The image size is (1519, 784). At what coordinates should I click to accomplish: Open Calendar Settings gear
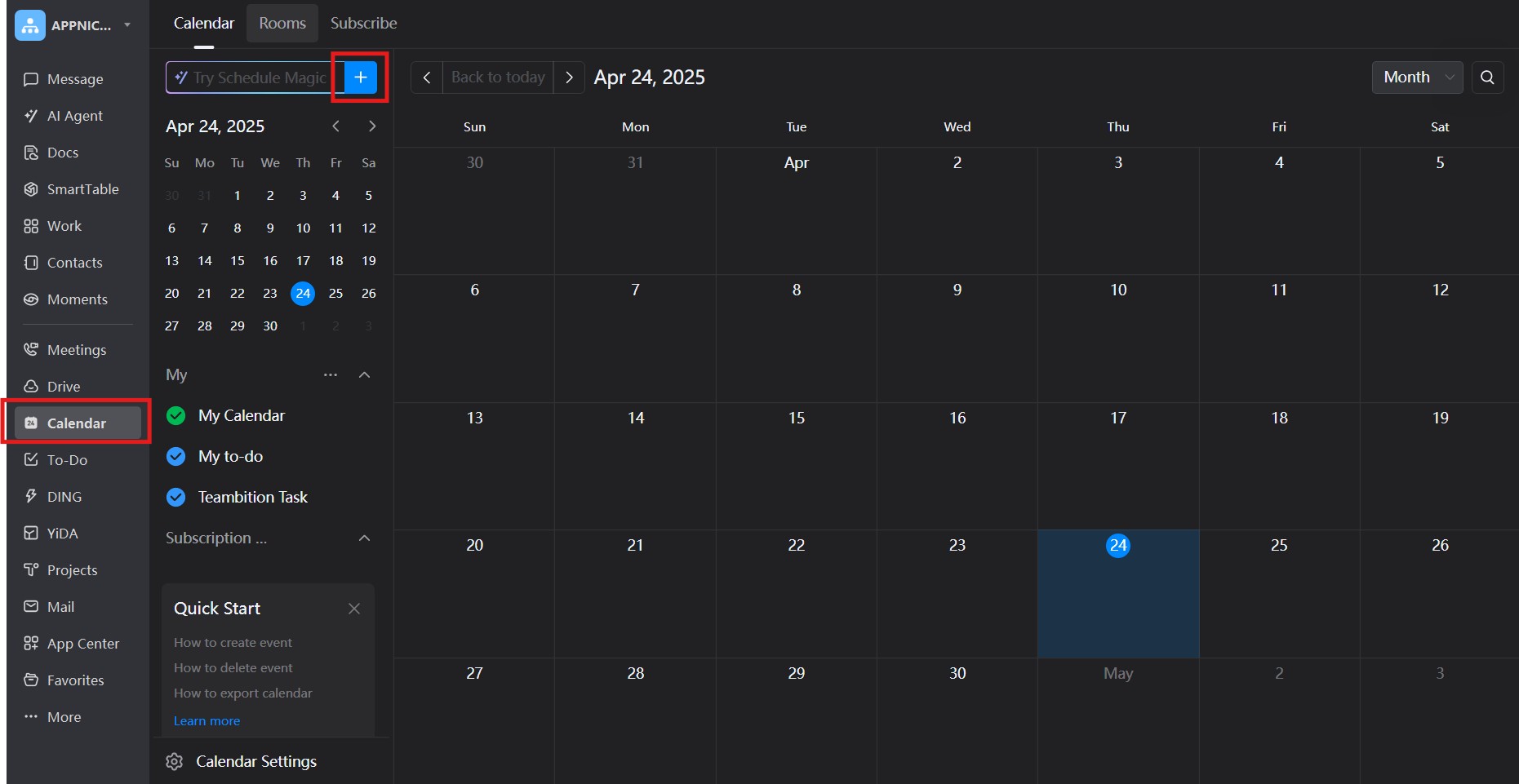click(175, 762)
